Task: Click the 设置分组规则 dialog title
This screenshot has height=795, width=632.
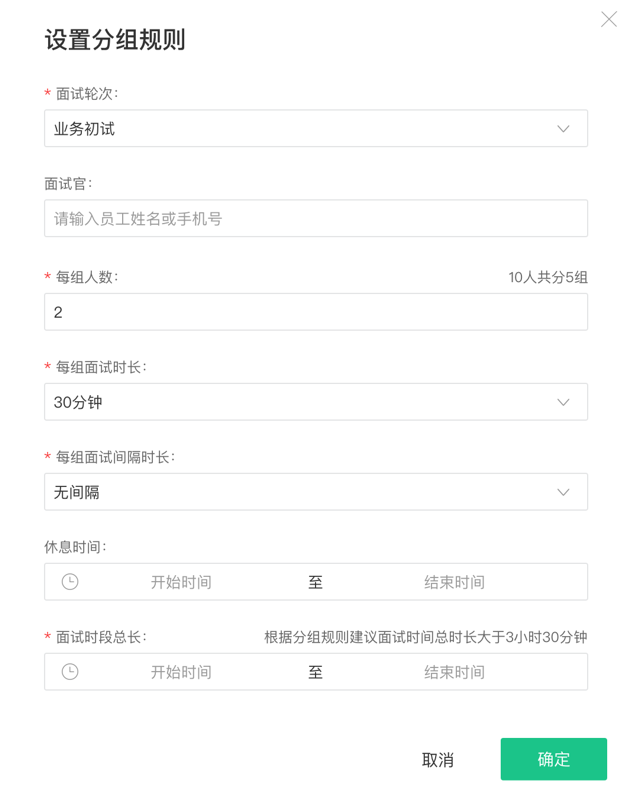Action: pos(115,40)
